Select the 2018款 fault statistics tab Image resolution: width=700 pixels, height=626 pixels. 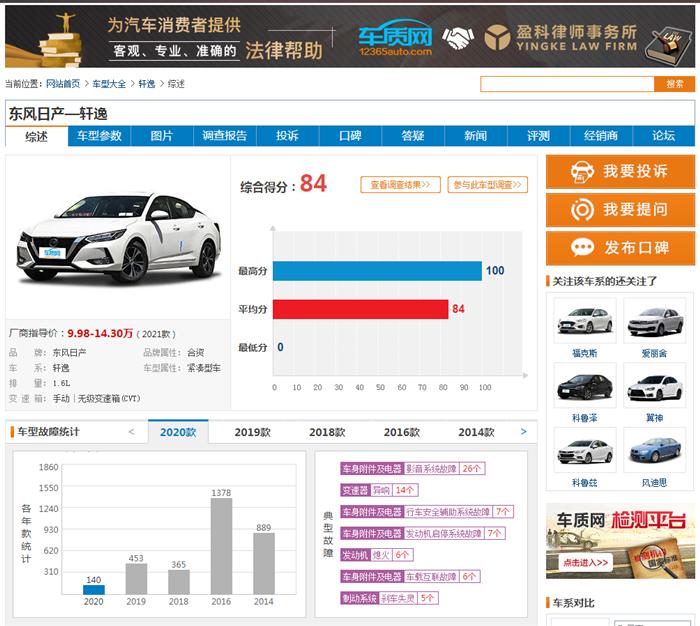[327, 432]
